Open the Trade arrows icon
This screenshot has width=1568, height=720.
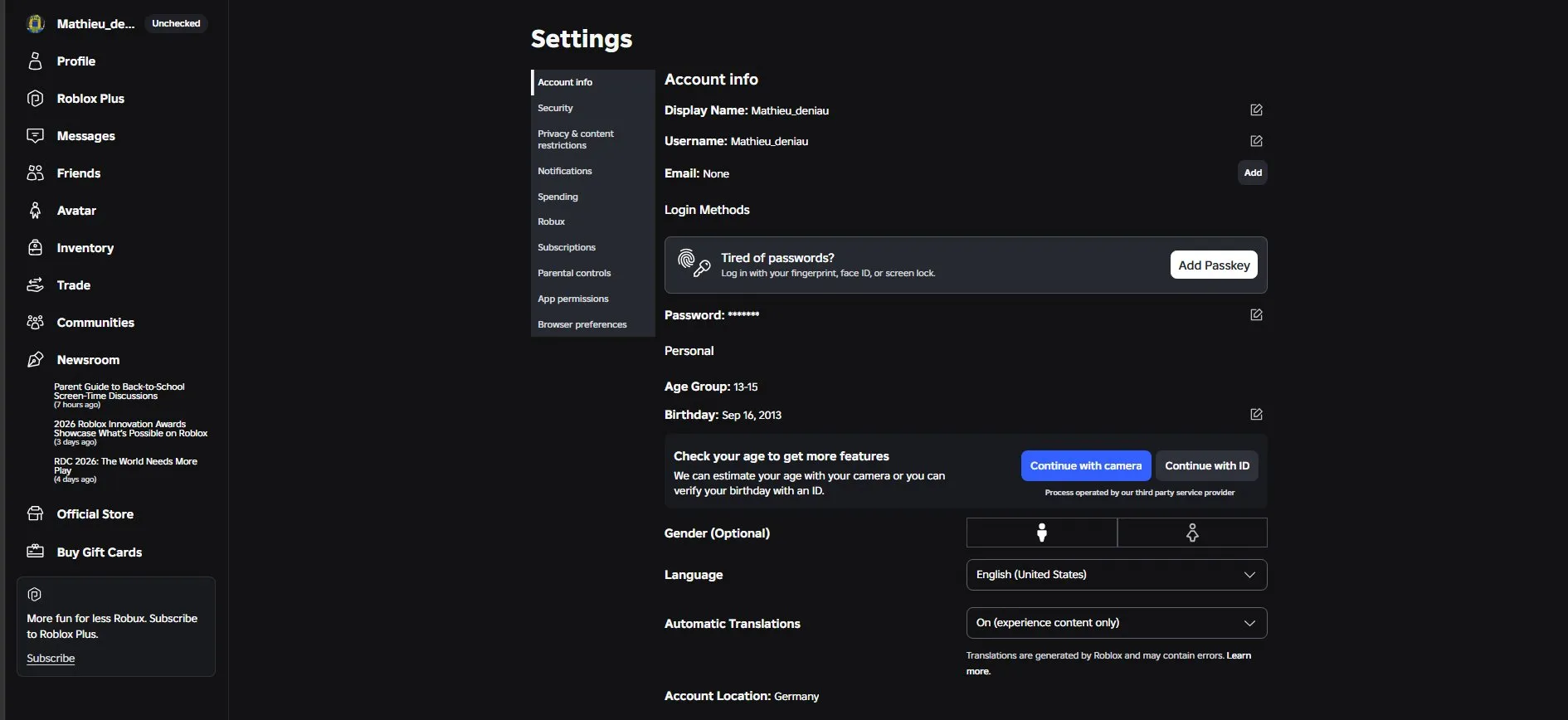tap(35, 285)
